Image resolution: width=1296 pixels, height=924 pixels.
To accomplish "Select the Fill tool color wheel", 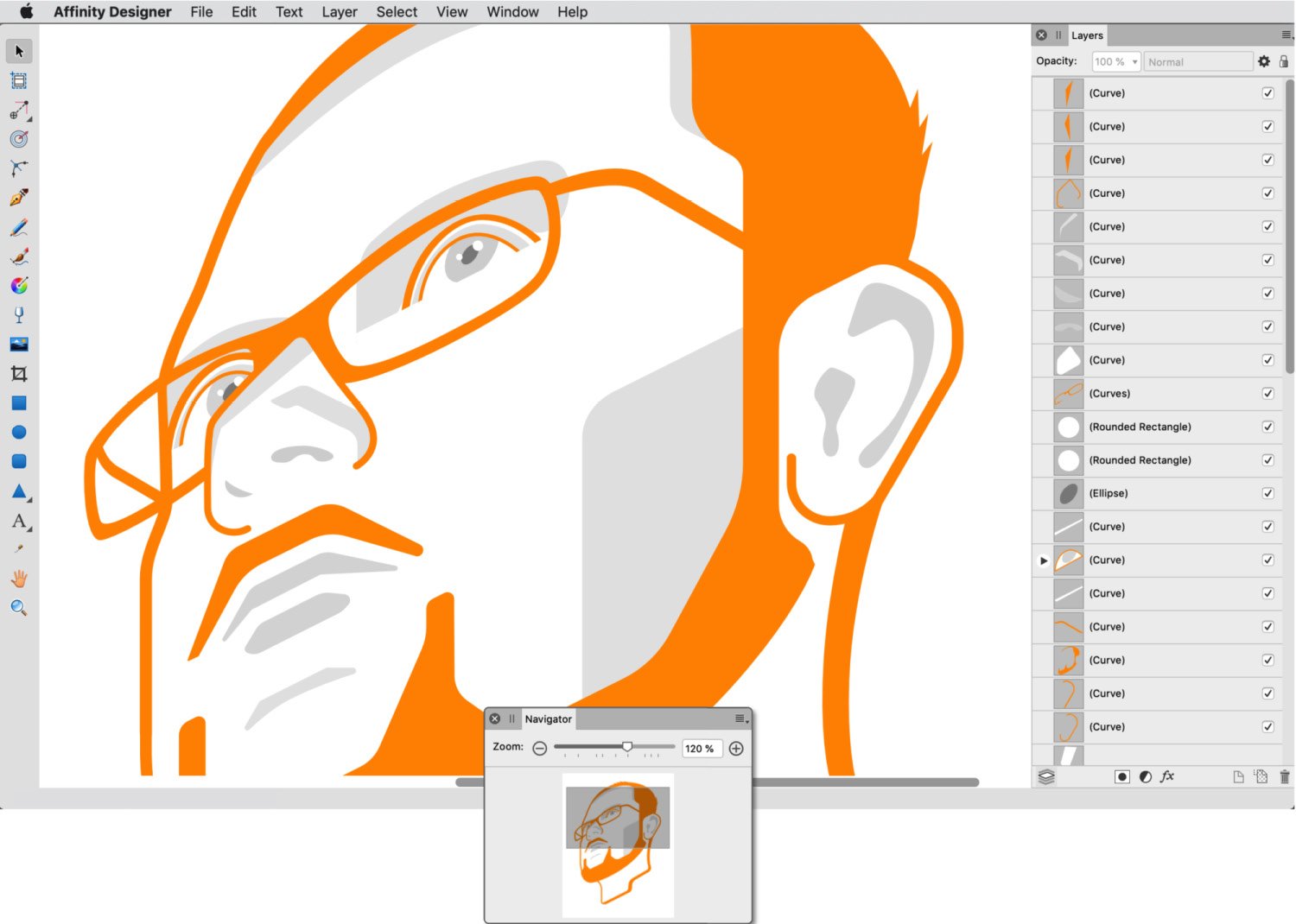I will [19, 286].
